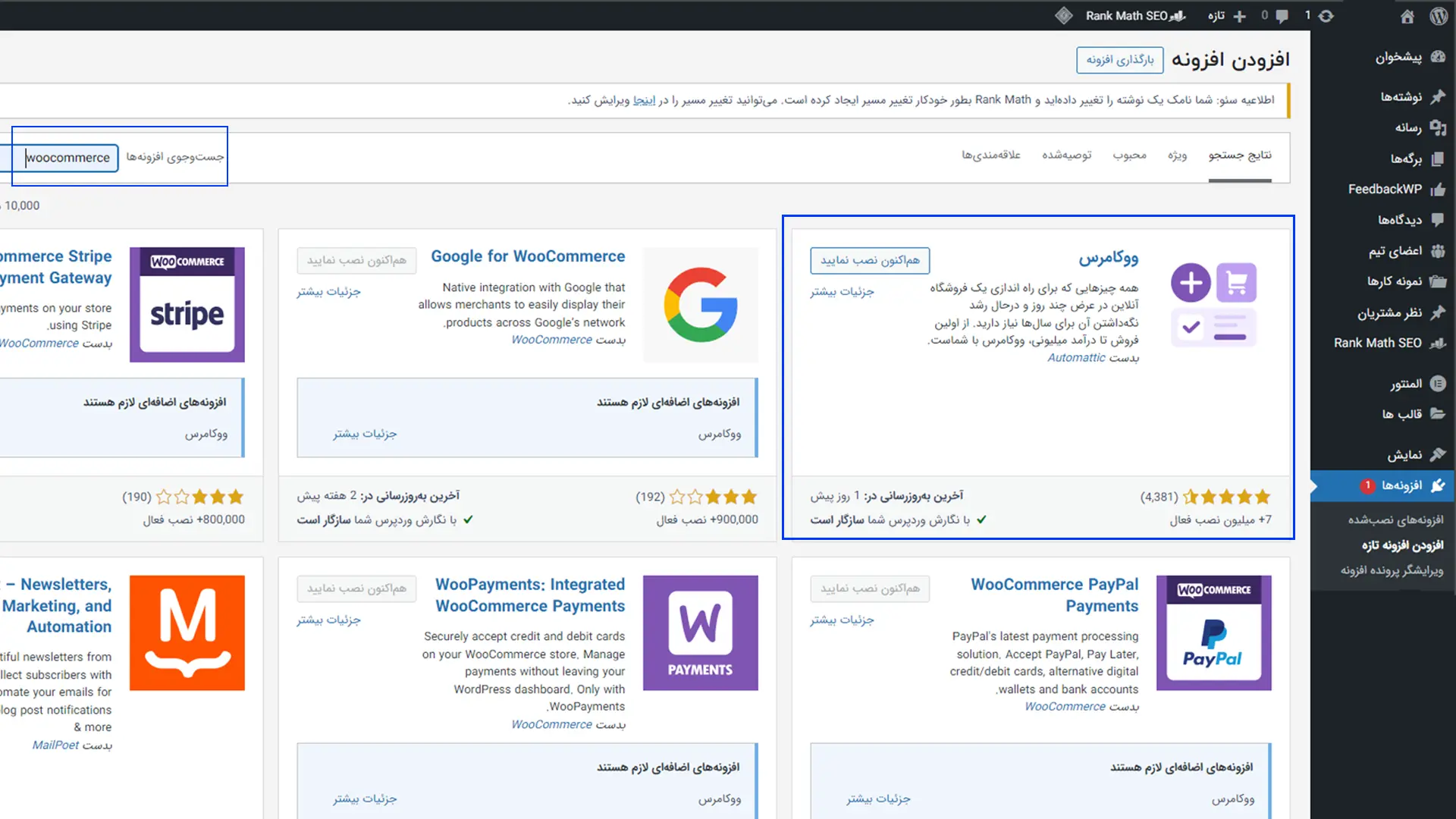Open WooCommerce author link under WooPayments
This screenshot has height=819, width=1456.
551,725
